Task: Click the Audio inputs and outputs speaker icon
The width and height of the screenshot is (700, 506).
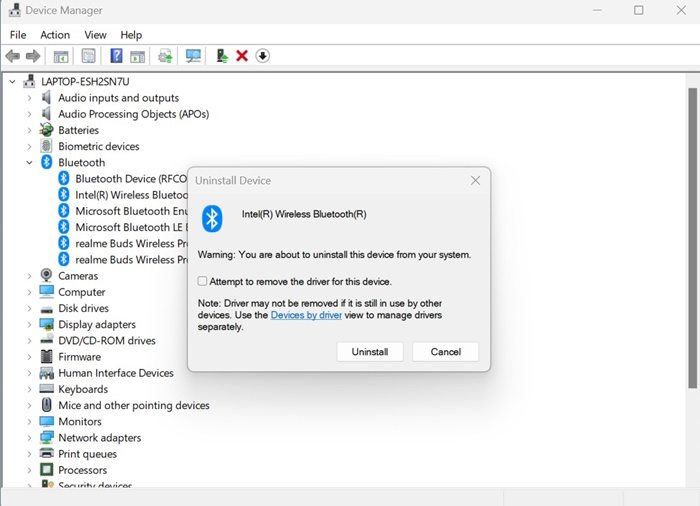Action: tap(46, 97)
